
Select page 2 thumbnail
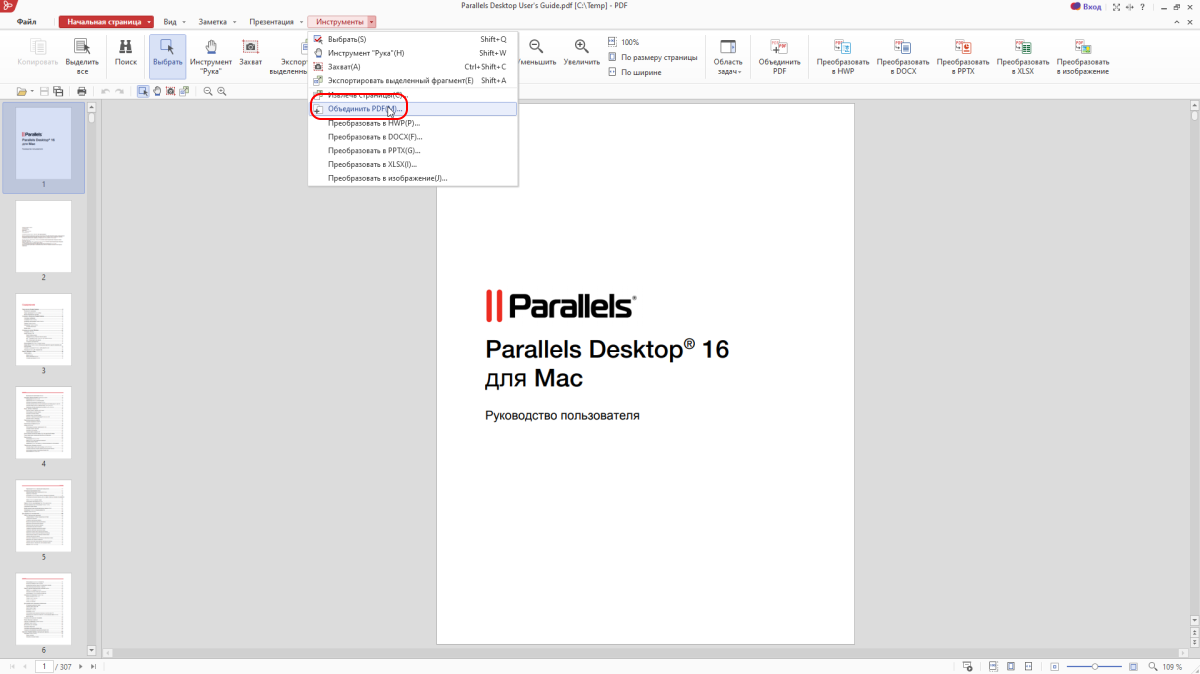coord(43,236)
